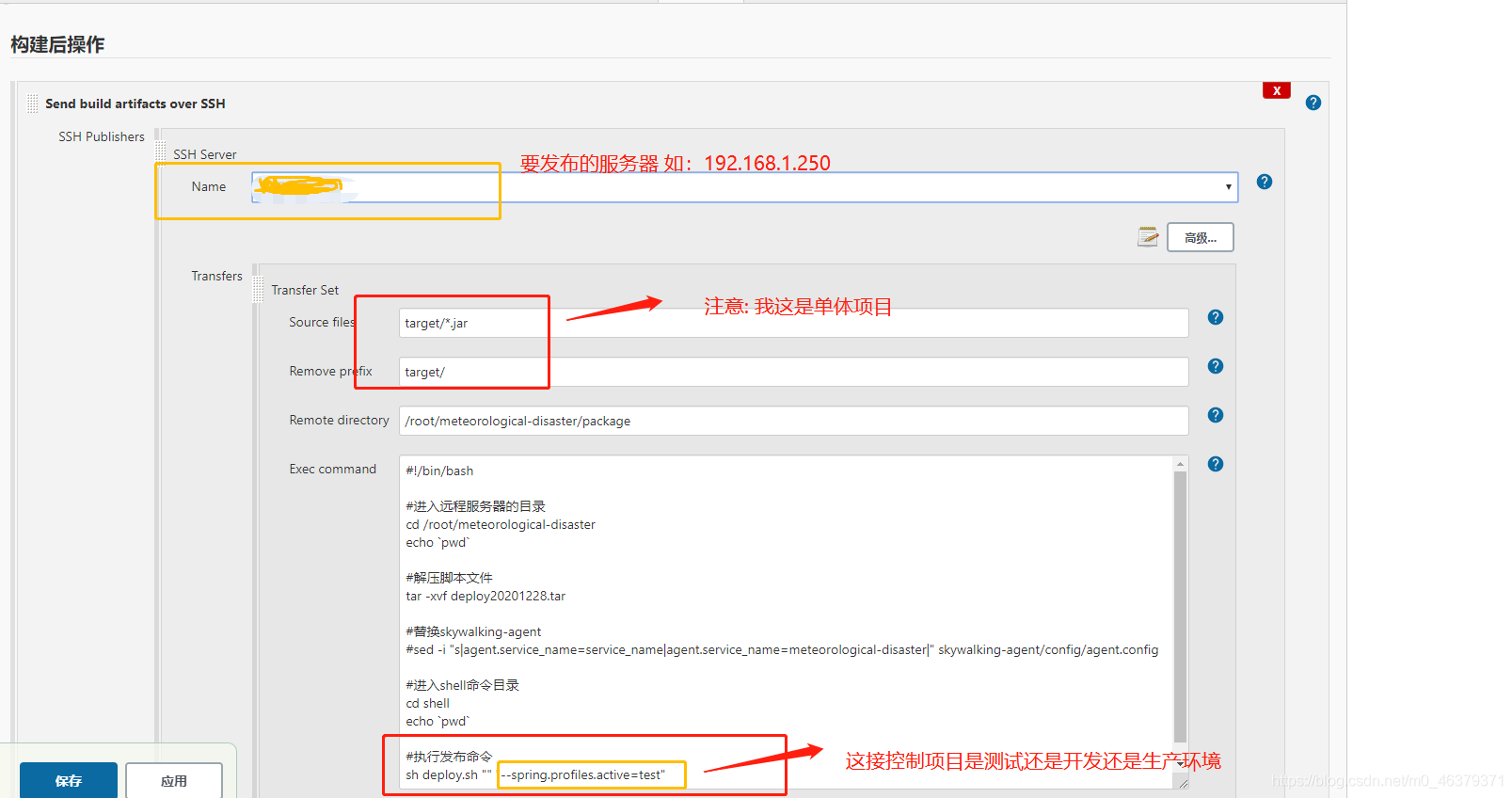The width and height of the screenshot is (1512, 798).
Task: Click the Exec command vertical scrollbar
Action: click(1180, 607)
